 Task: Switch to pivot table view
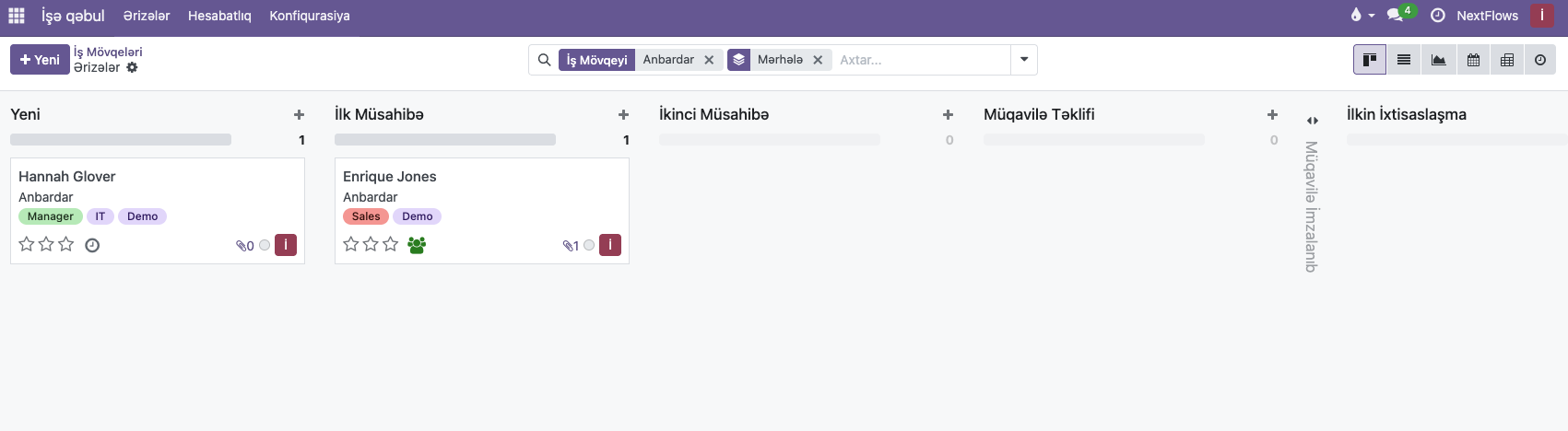pos(1507,60)
